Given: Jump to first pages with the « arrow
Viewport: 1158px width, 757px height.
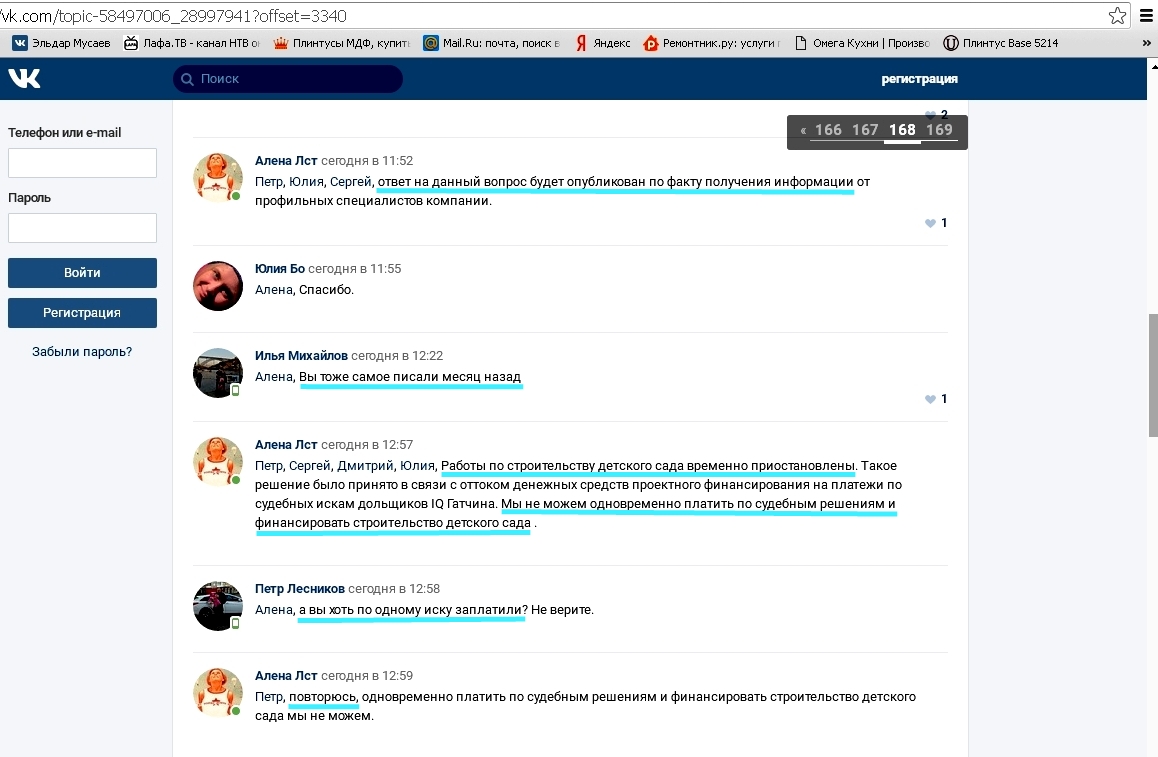Looking at the screenshot, I should point(803,131).
